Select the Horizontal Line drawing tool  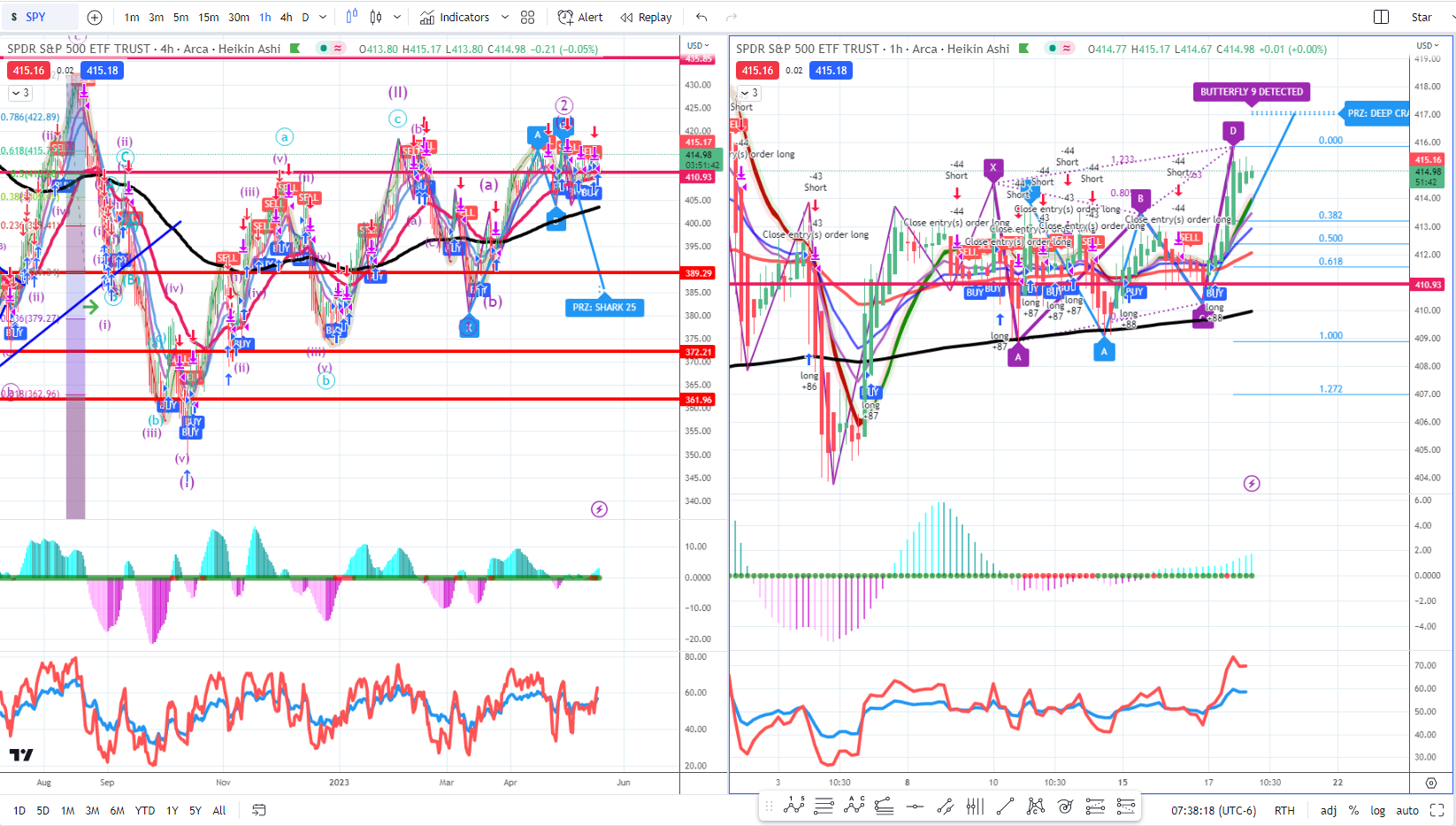(x=915, y=806)
